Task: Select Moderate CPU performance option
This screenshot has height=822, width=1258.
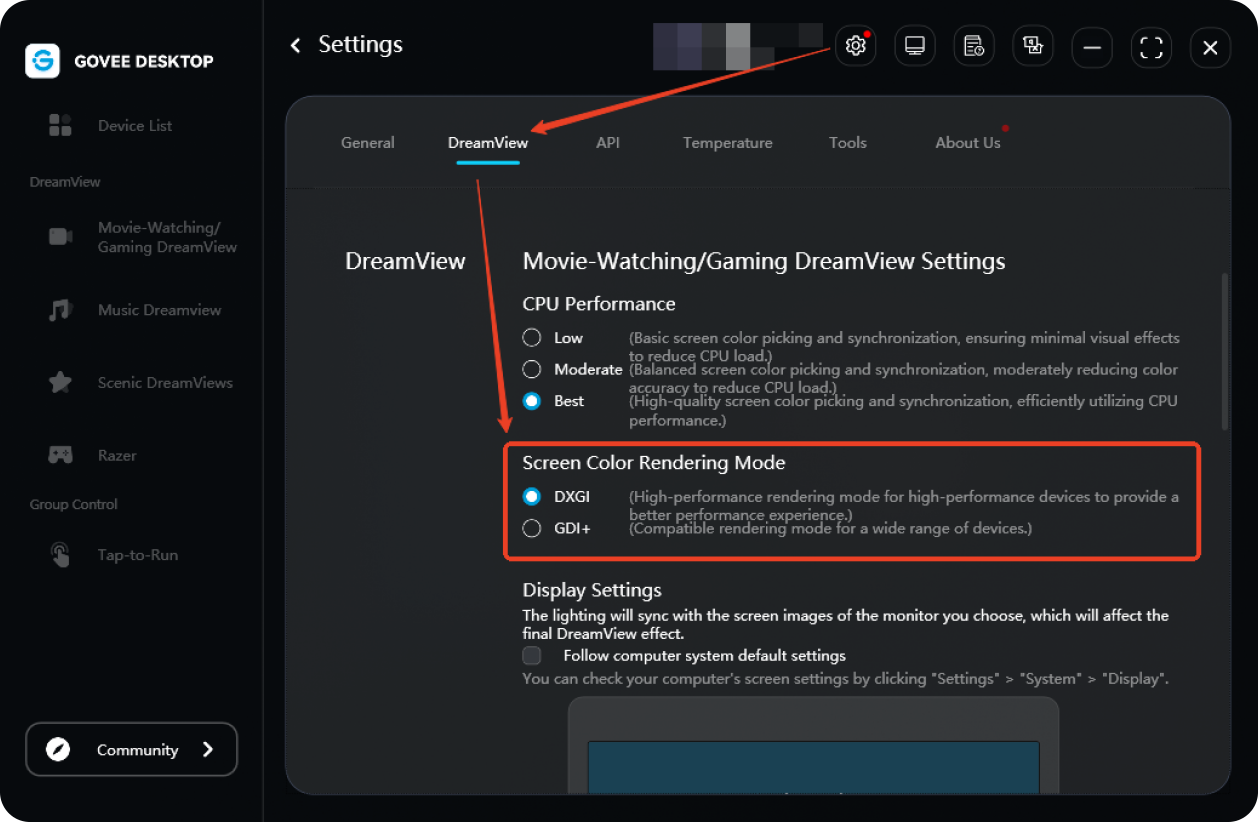Action: coord(532,369)
